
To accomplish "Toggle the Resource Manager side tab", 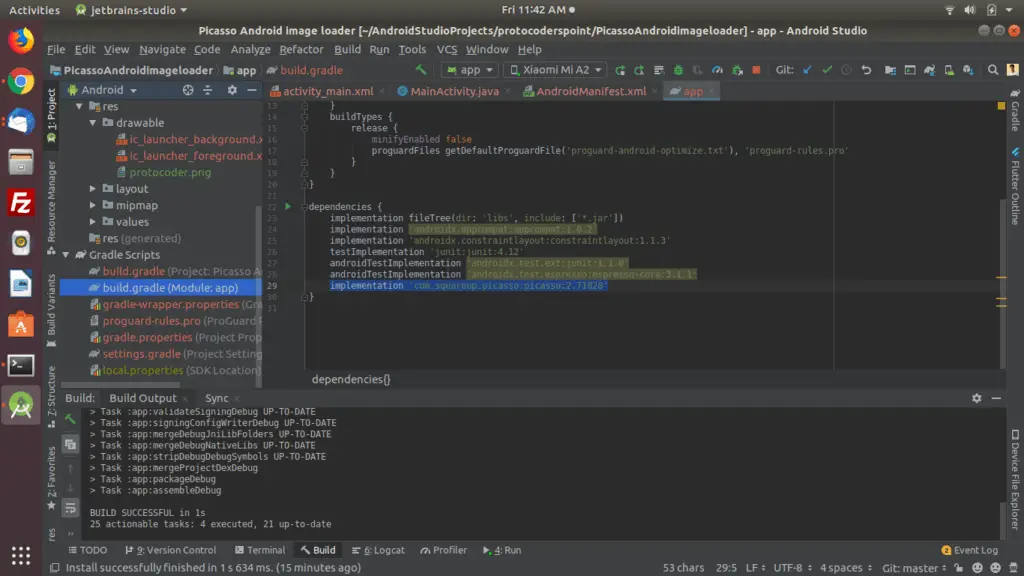I will coord(52,208).
